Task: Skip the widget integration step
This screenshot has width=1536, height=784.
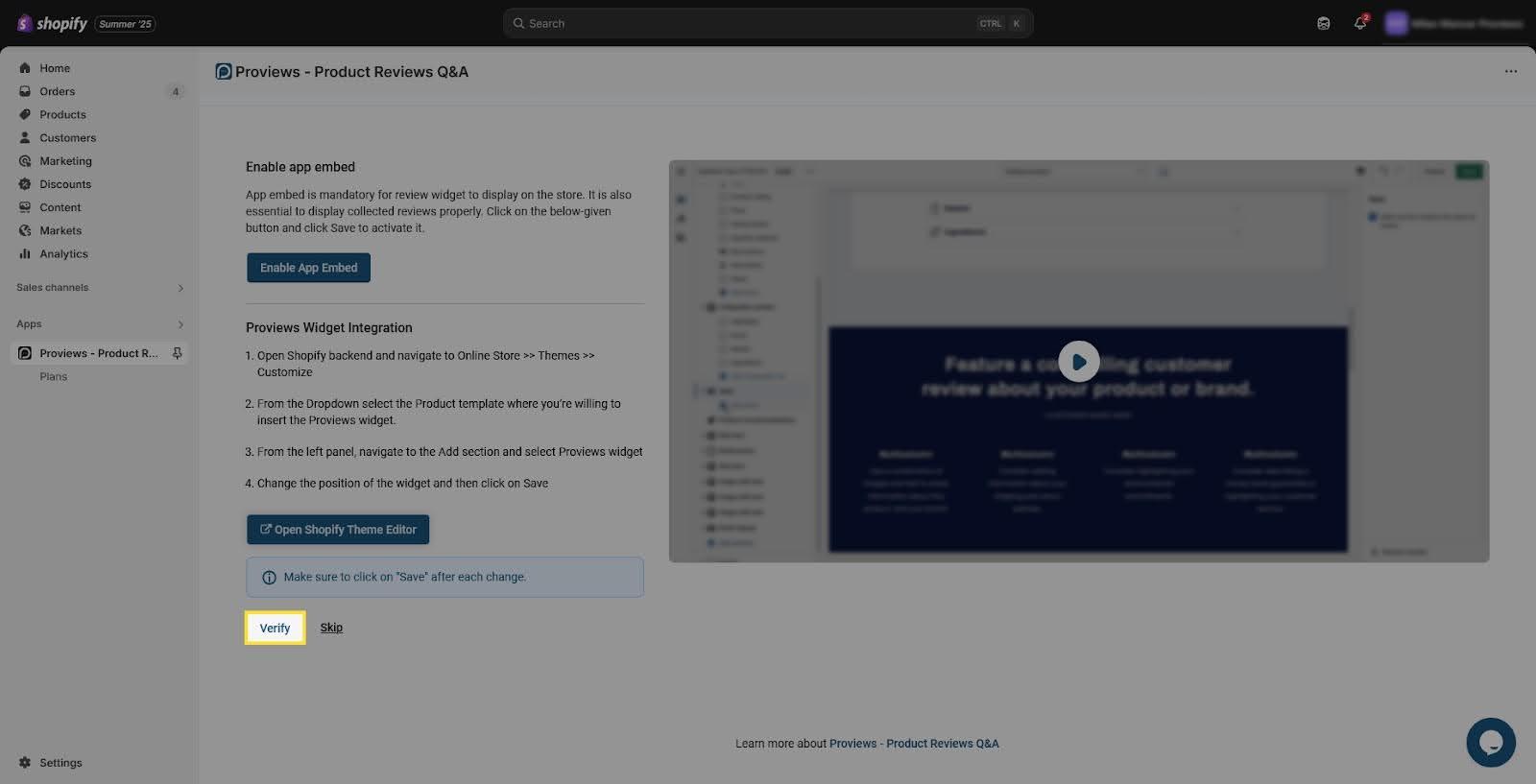Action: 331,628
